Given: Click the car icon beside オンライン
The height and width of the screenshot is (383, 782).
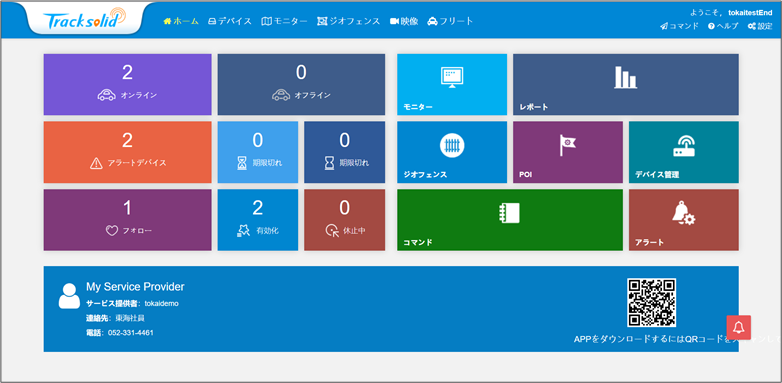Looking at the screenshot, I should point(107,95).
